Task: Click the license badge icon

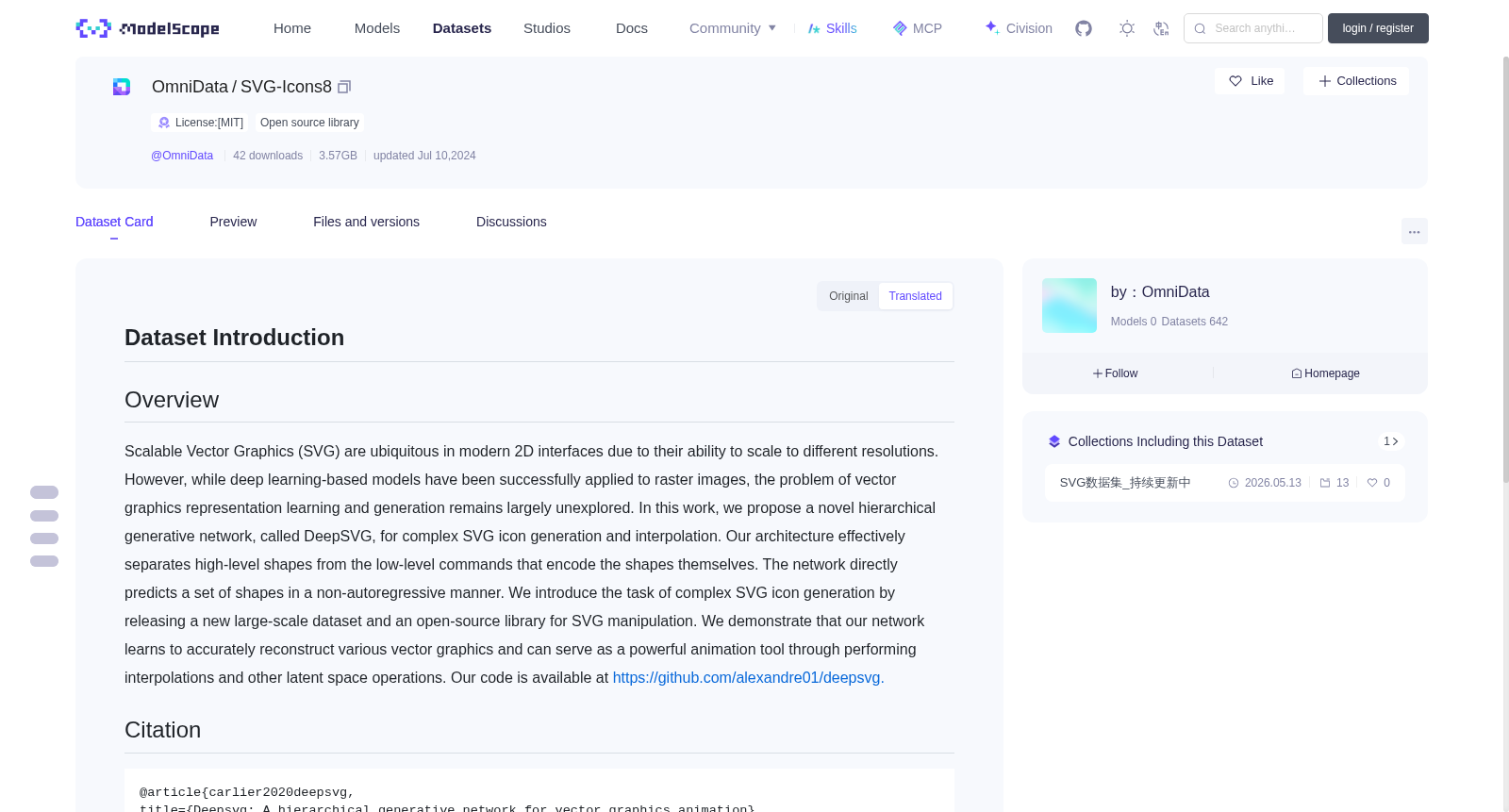Action: pos(164,123)
